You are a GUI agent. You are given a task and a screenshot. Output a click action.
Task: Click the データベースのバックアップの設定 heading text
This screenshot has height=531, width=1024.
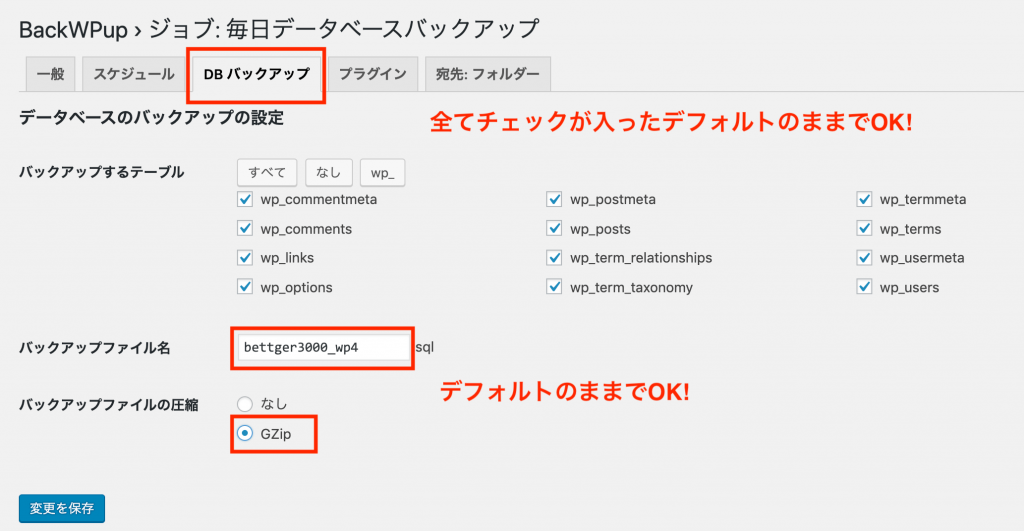click(151, 118)
